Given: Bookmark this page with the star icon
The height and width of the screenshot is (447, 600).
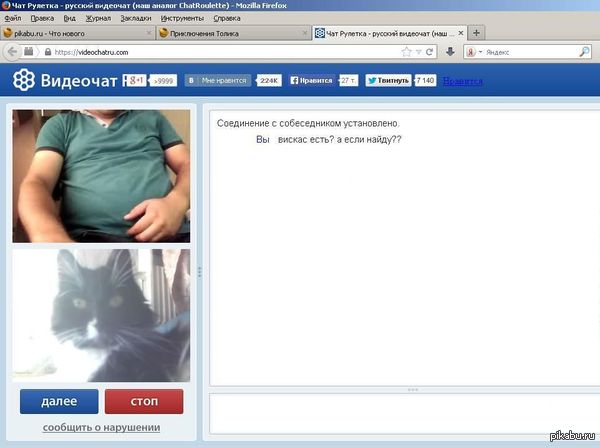Looking at the screenshot, I should pos(405,52).
